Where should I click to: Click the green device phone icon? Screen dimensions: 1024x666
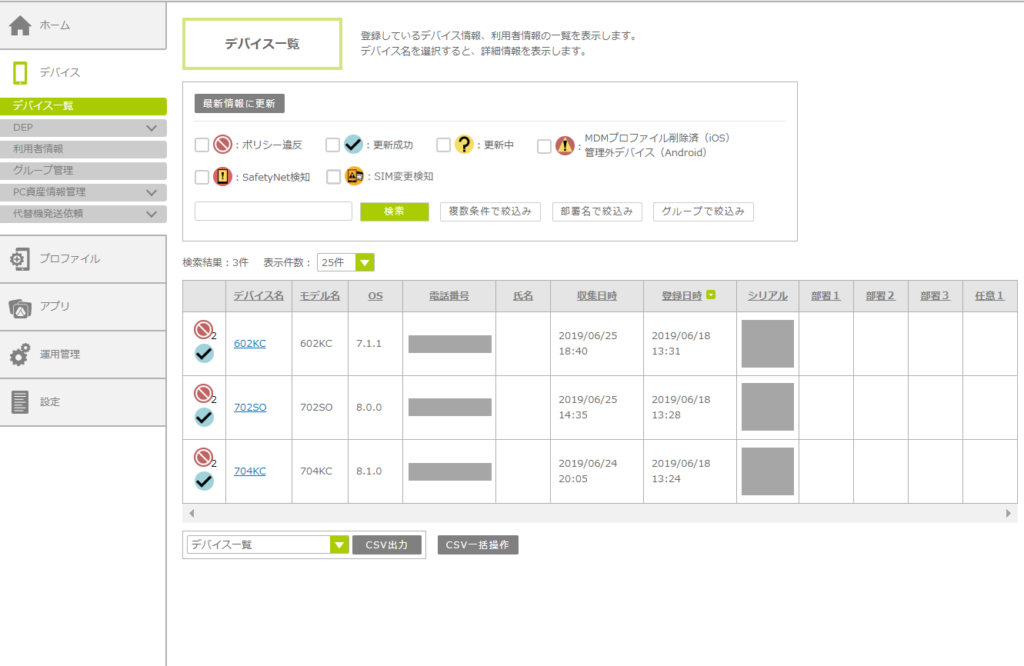coord(20,73)
